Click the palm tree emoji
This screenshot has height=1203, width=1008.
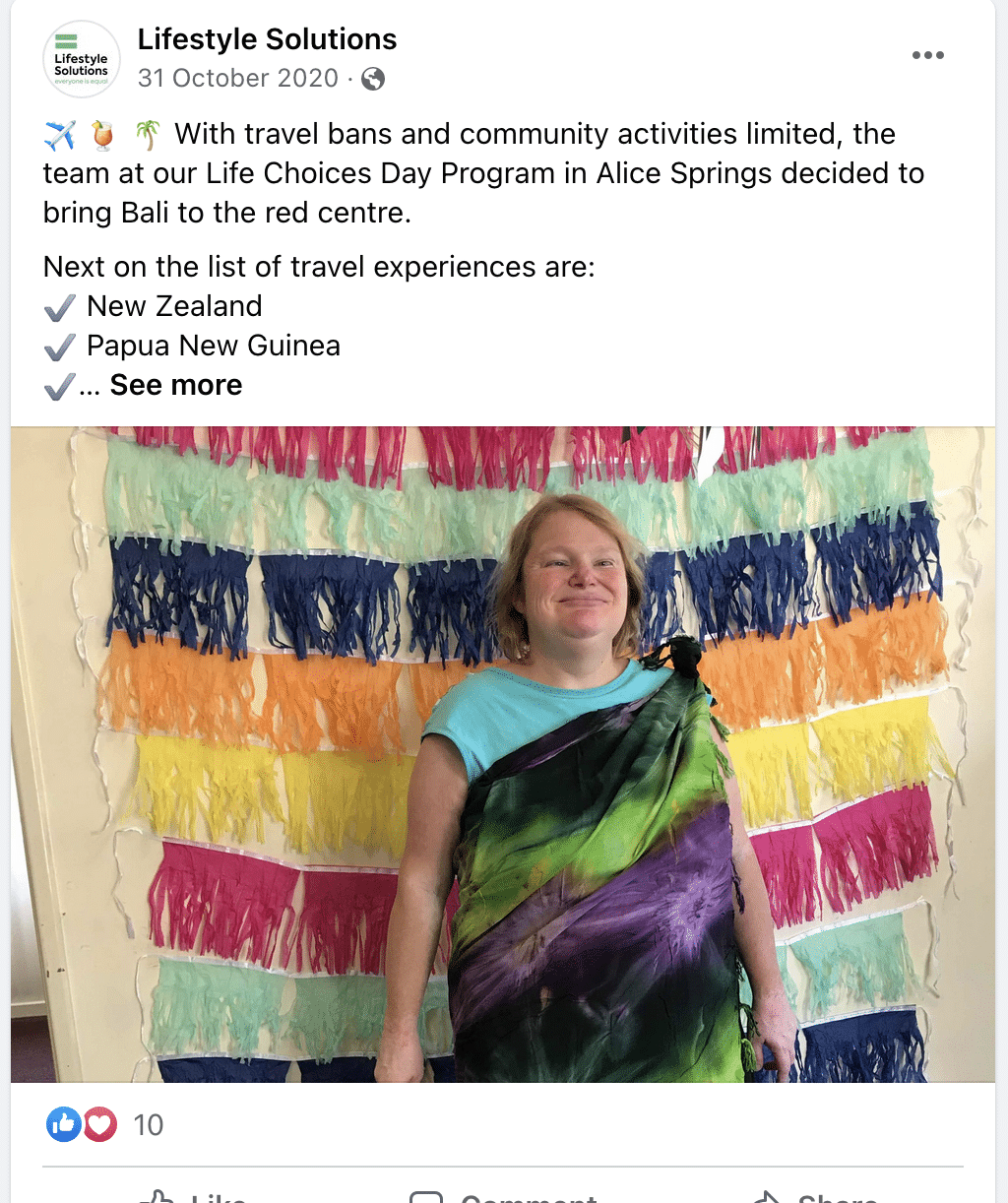(x=148, y=134)
